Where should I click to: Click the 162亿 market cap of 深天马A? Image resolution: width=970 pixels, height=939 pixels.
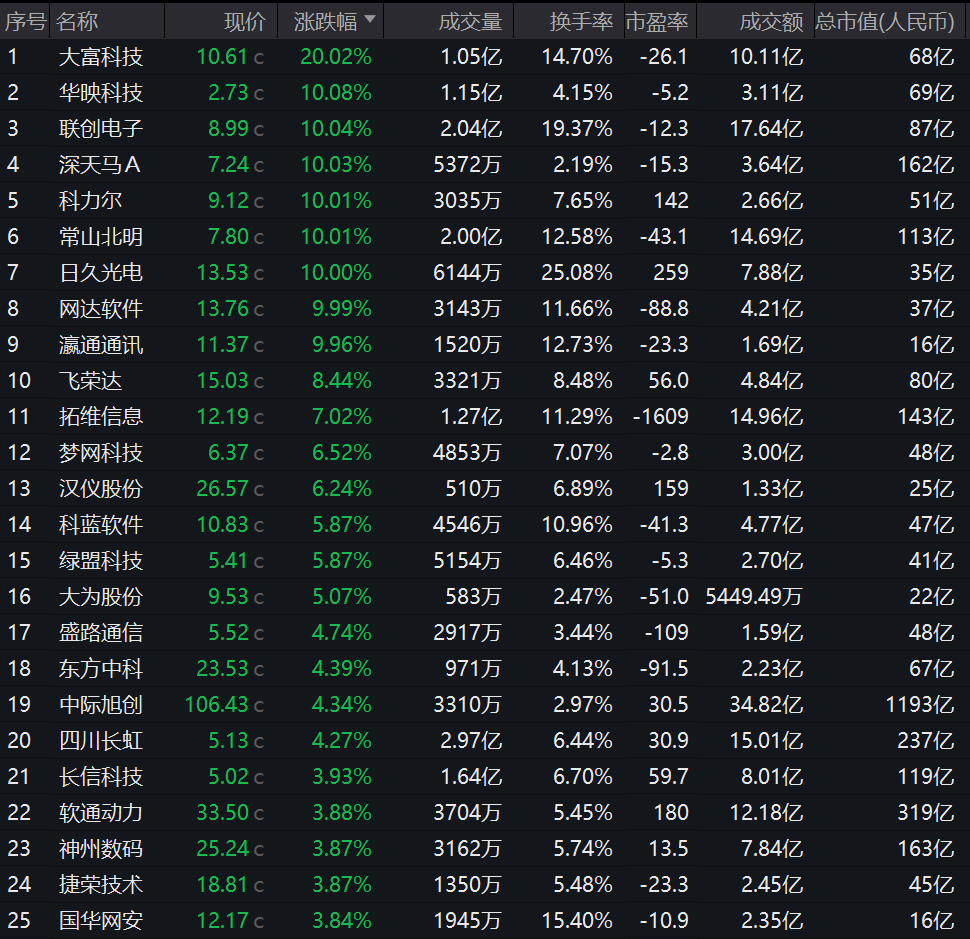926,165
